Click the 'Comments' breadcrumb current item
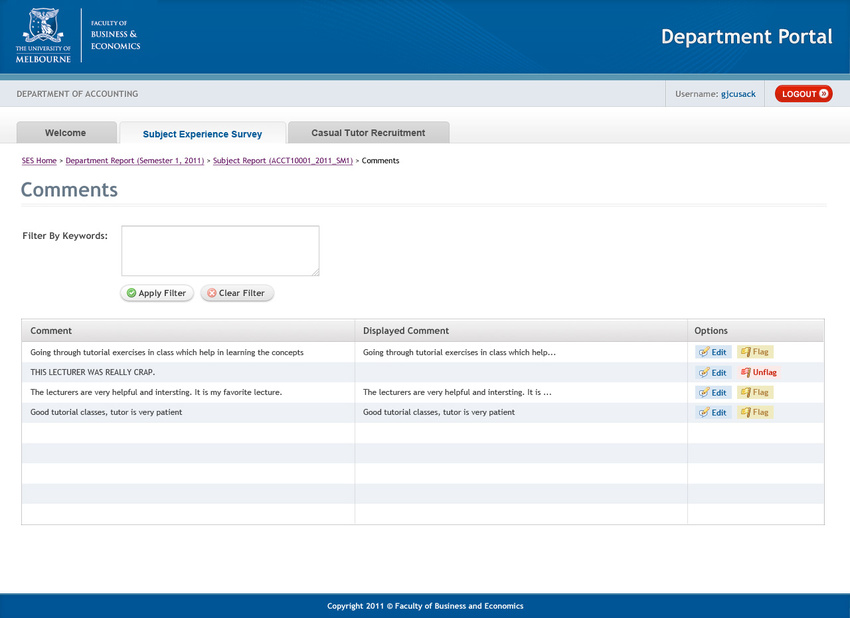The image size is (850, 618). point(381,160)
